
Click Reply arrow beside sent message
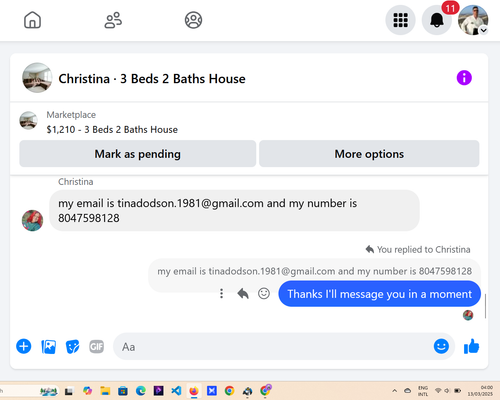tap(243, 294)
